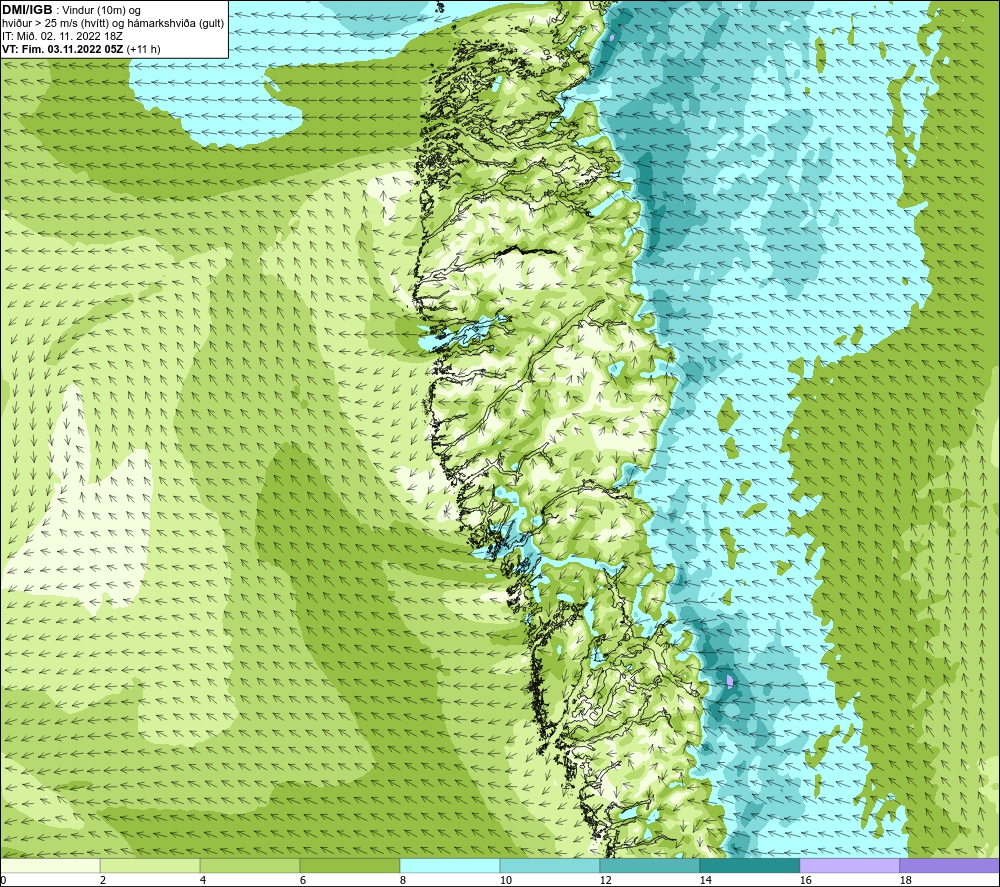Click the 2–4 m/s light green legend swatch
This screenshot has width=1000, height=887.
click(x=150, y=865)
